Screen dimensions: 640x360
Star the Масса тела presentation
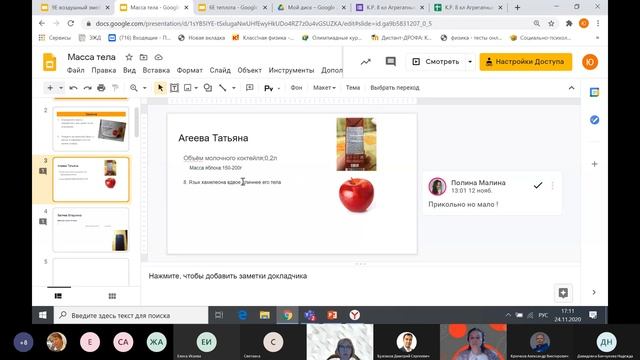click(129, 57)
